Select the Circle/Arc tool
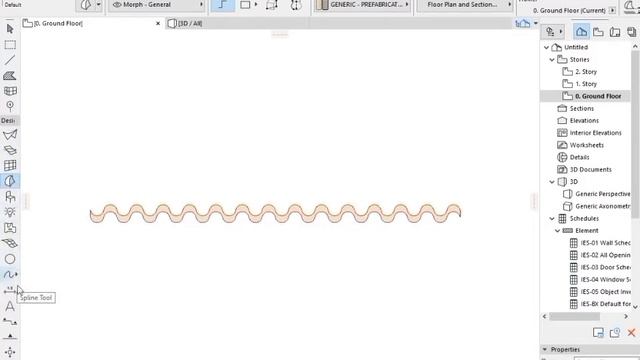The height and width of the screenshot is (360, 640). [x=10, y=259]
